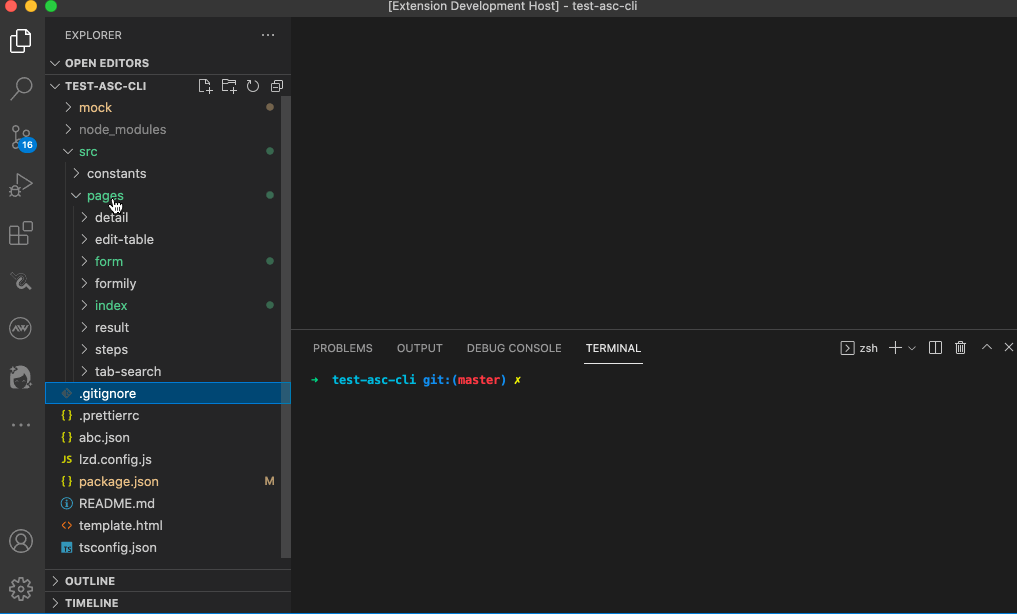Open the .gitignore file

click(167, 394)
